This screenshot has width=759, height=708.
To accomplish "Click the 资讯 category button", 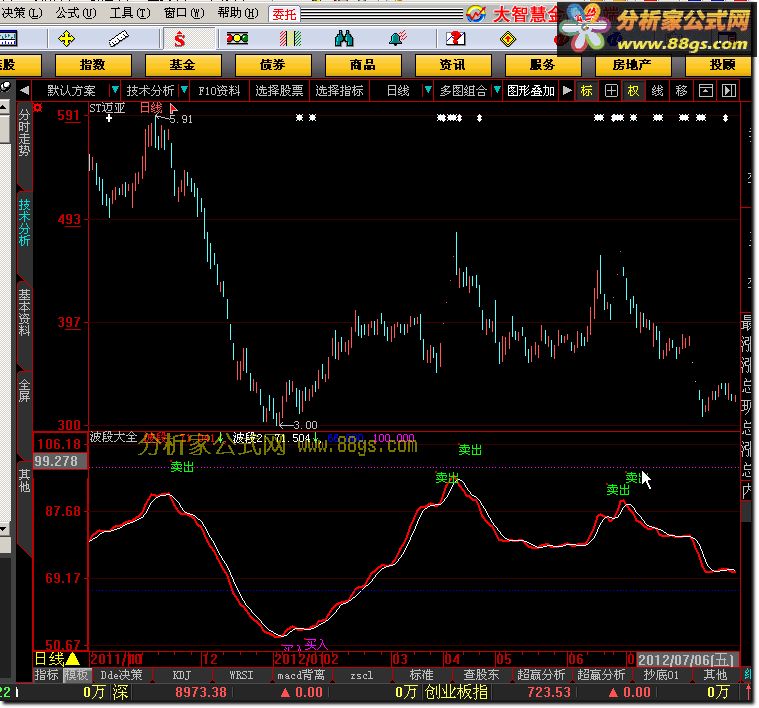I will pos(452,65).
